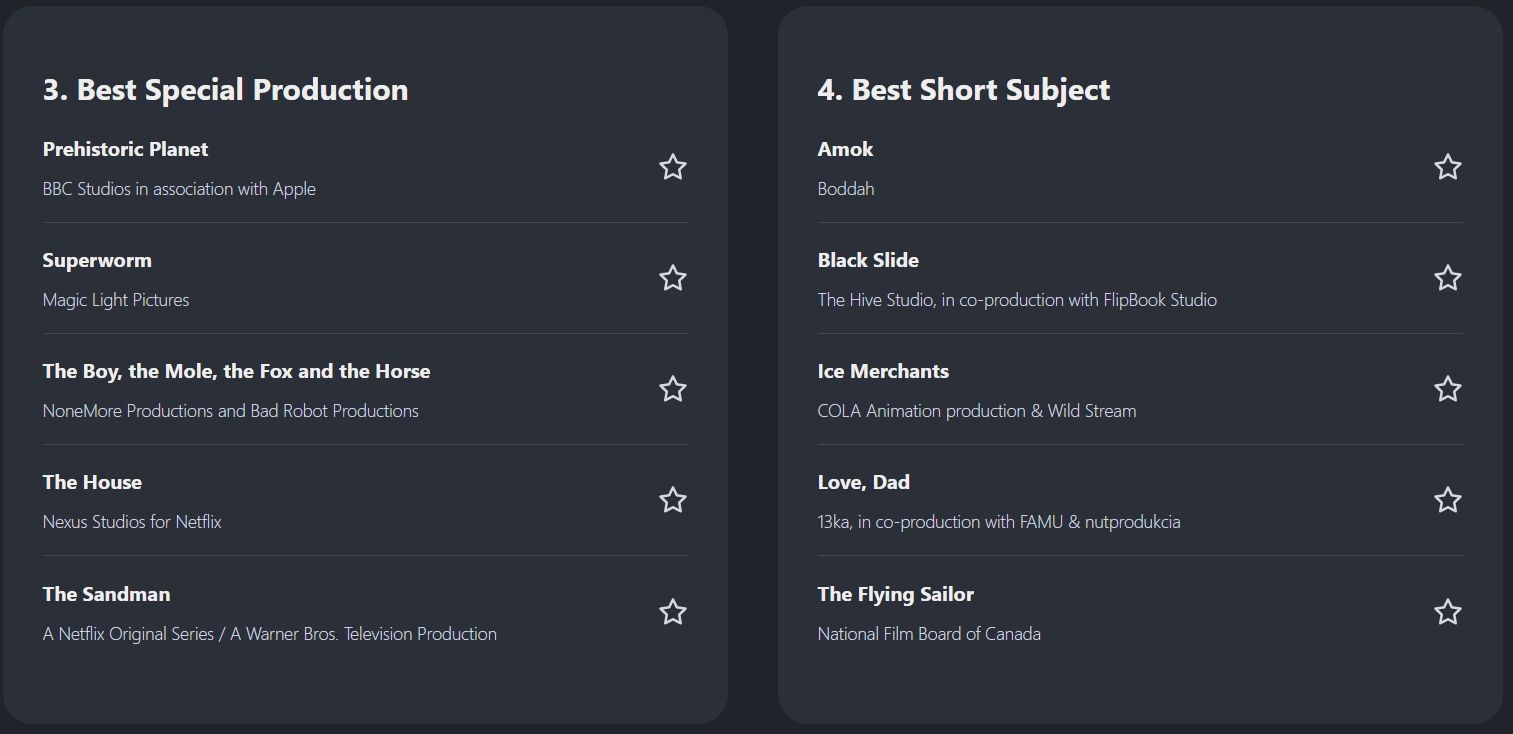The width and height of the screenshot is (1513, 734).
Task: Open the Superworm nominee entry
Action: tap(97, 260)
